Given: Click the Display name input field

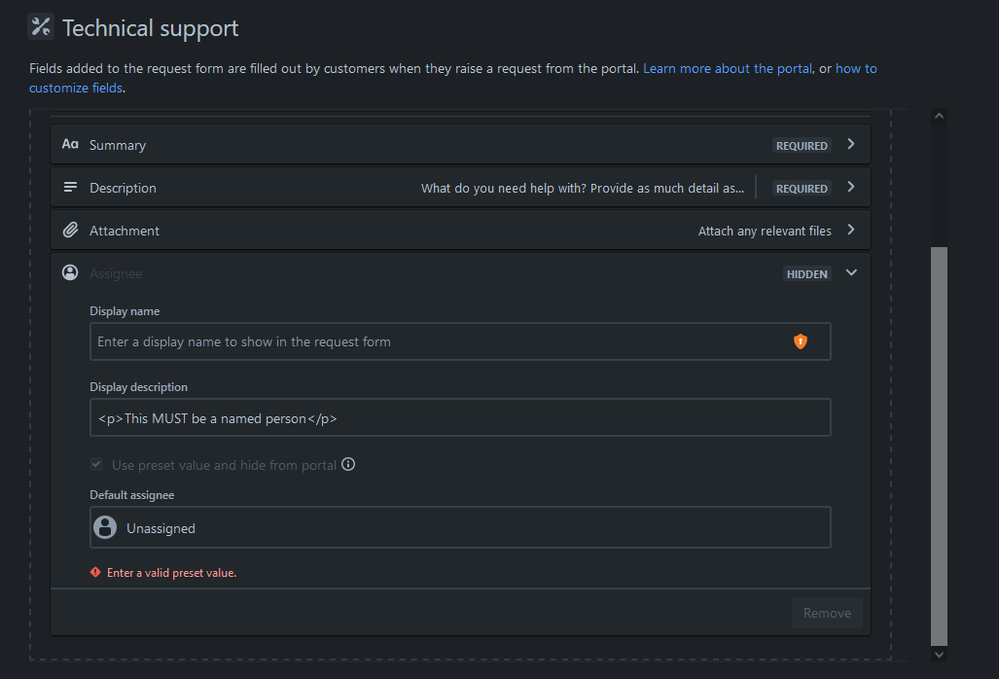Looking at the screenshot, I should [440, 342].
